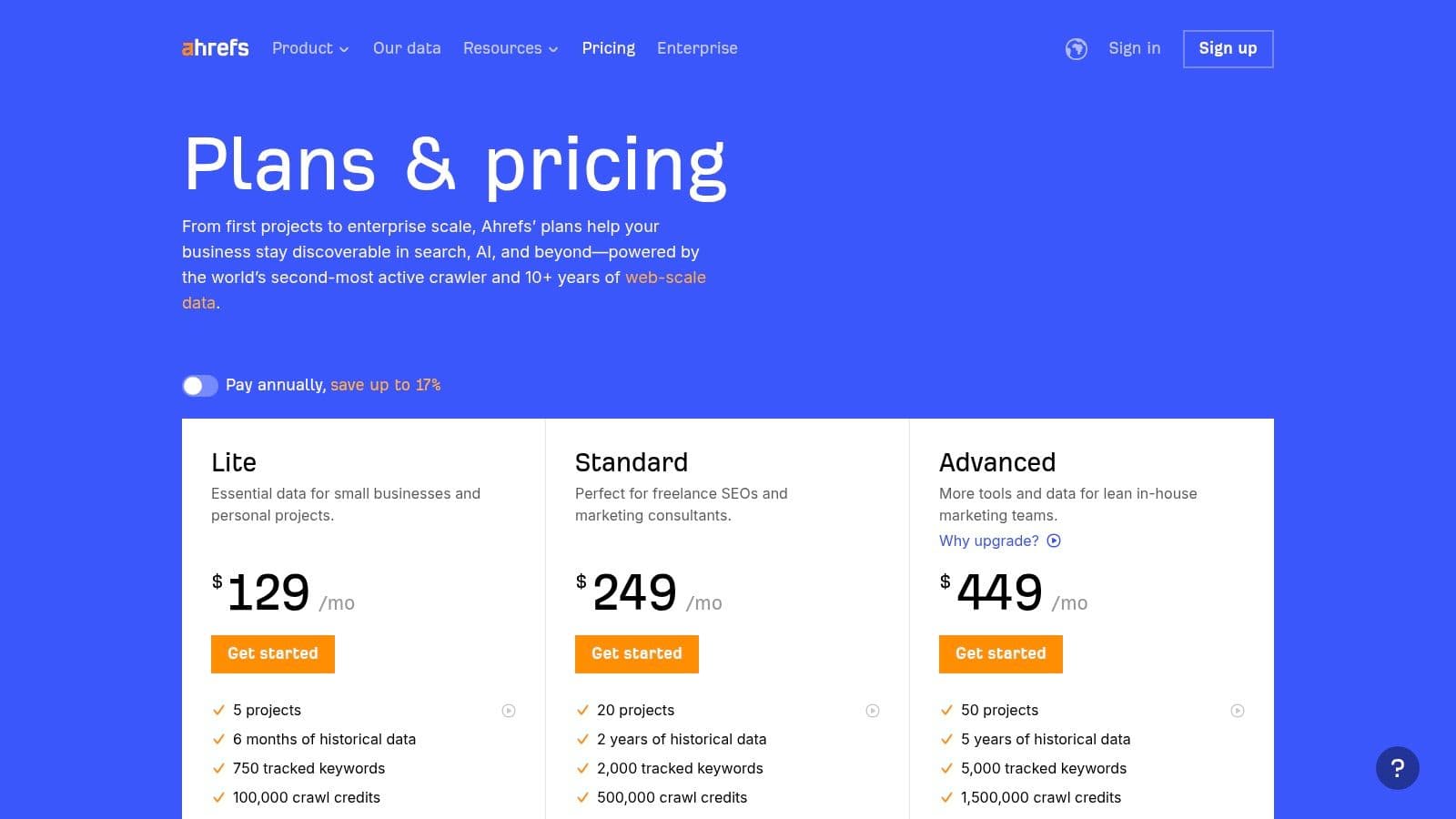The width and height of the screenshot is (1456, 819).
Task: Collapse the Product dropdown chevron
Action: point(344,50)
